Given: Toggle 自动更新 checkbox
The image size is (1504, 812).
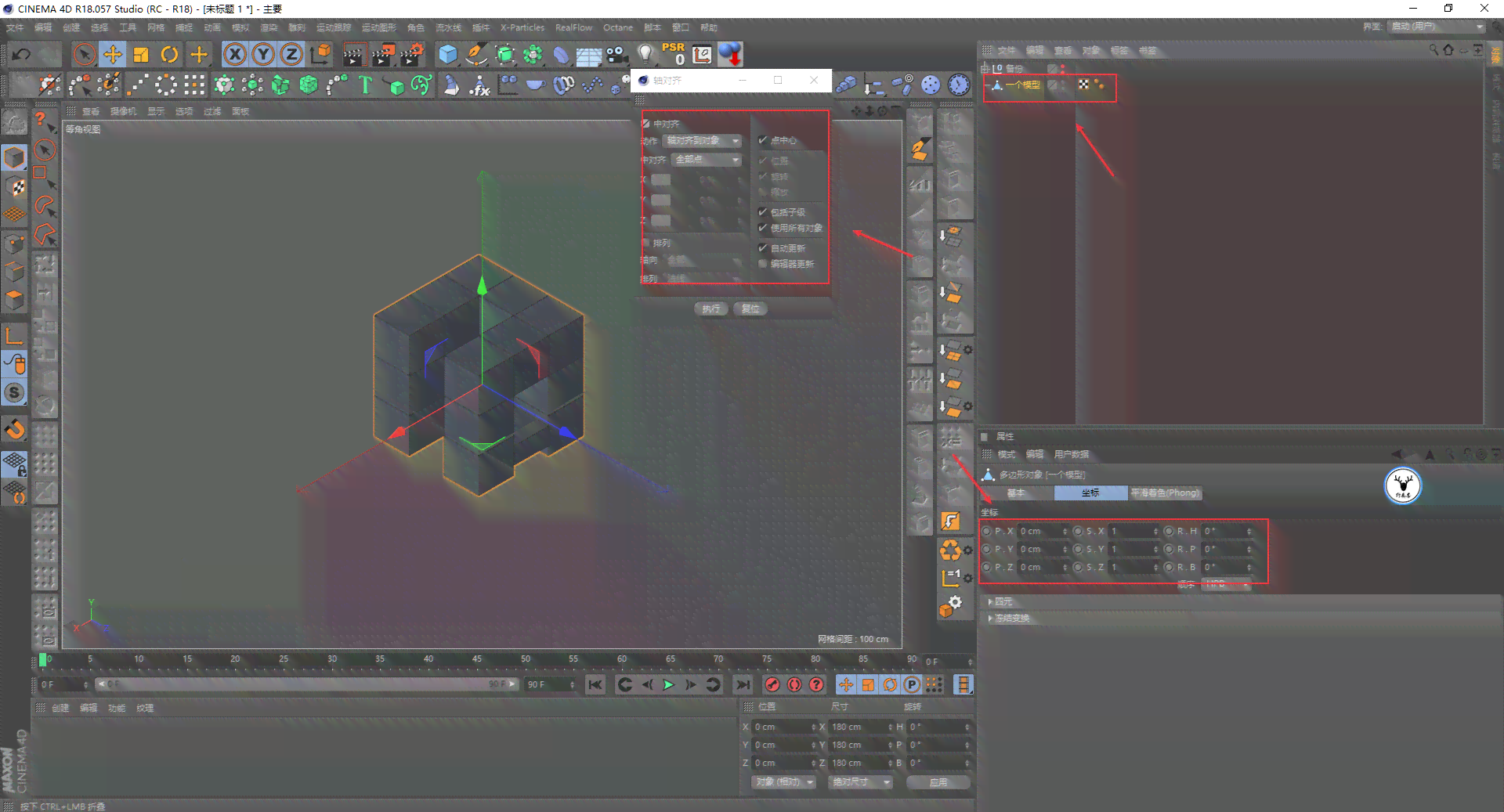Looking at the screenshot, I should pyautogui.click(x=762, y=248).
